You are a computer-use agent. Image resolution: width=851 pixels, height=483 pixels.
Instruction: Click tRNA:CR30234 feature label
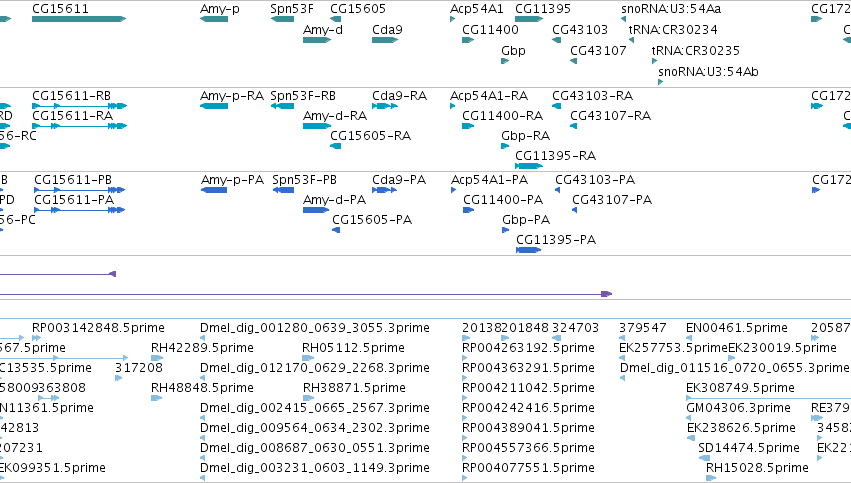(673, 30)
